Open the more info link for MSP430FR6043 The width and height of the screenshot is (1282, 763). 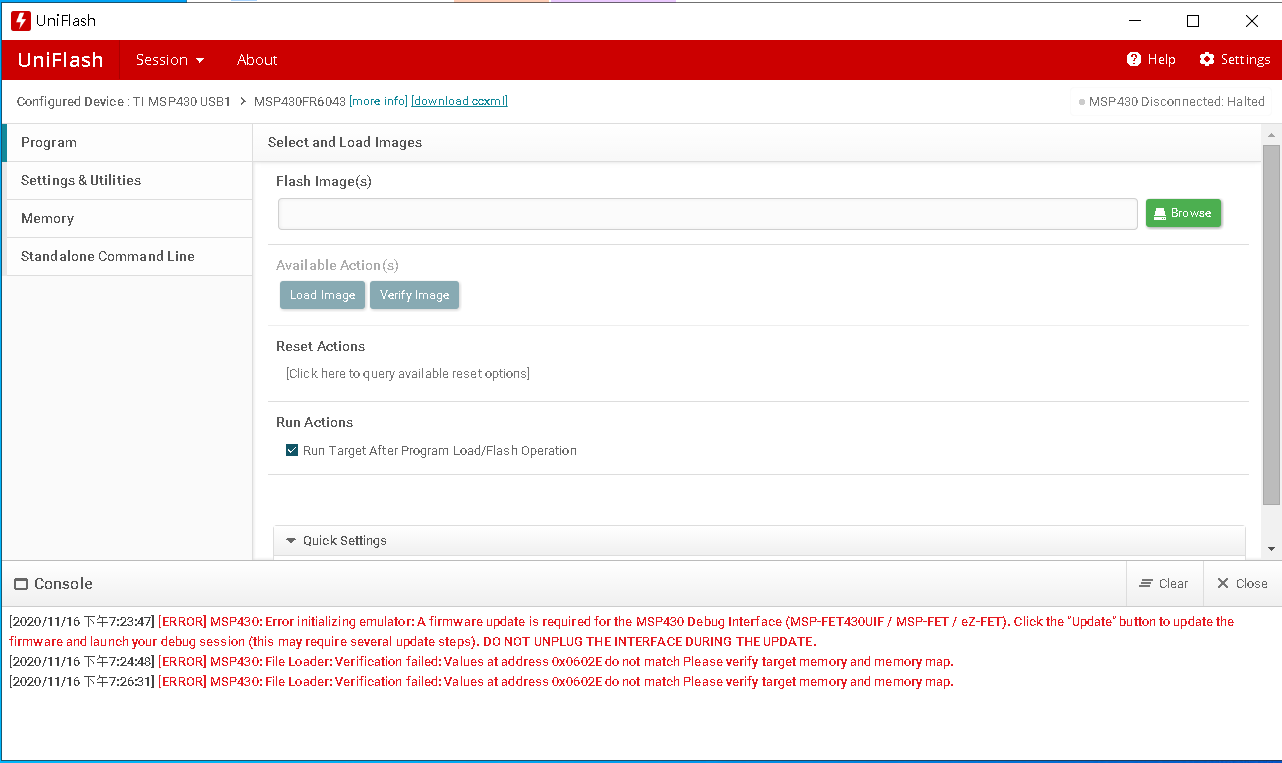click(x=378, y=101)
